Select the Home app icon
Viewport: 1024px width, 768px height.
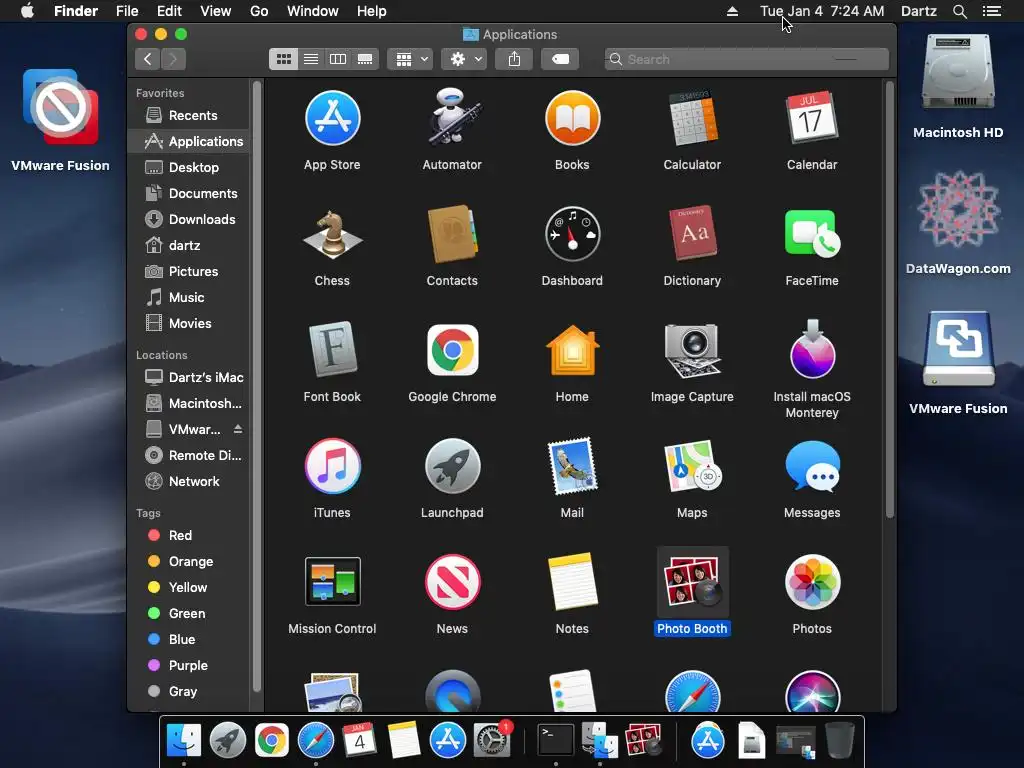pos(572,350)
